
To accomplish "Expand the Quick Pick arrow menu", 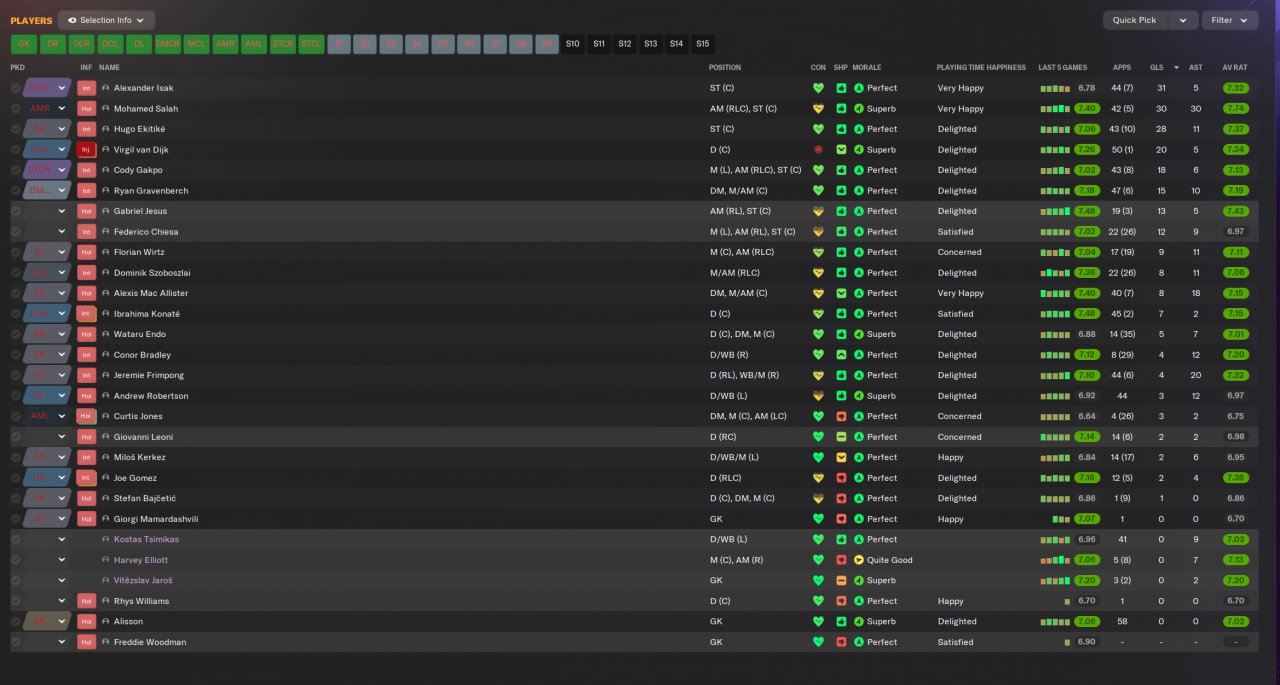I will click(1183, 20).
